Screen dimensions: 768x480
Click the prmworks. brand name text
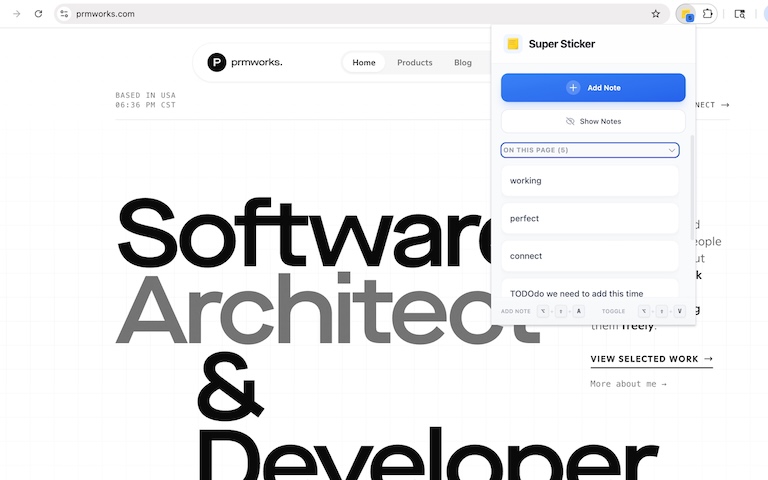[x=257, y=62]
